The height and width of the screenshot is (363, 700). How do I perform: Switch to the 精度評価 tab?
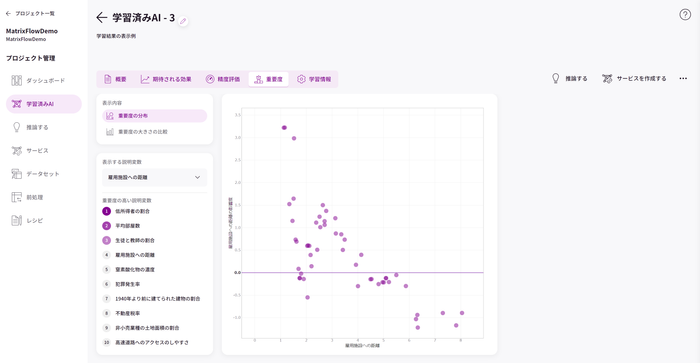click(223, 79)
